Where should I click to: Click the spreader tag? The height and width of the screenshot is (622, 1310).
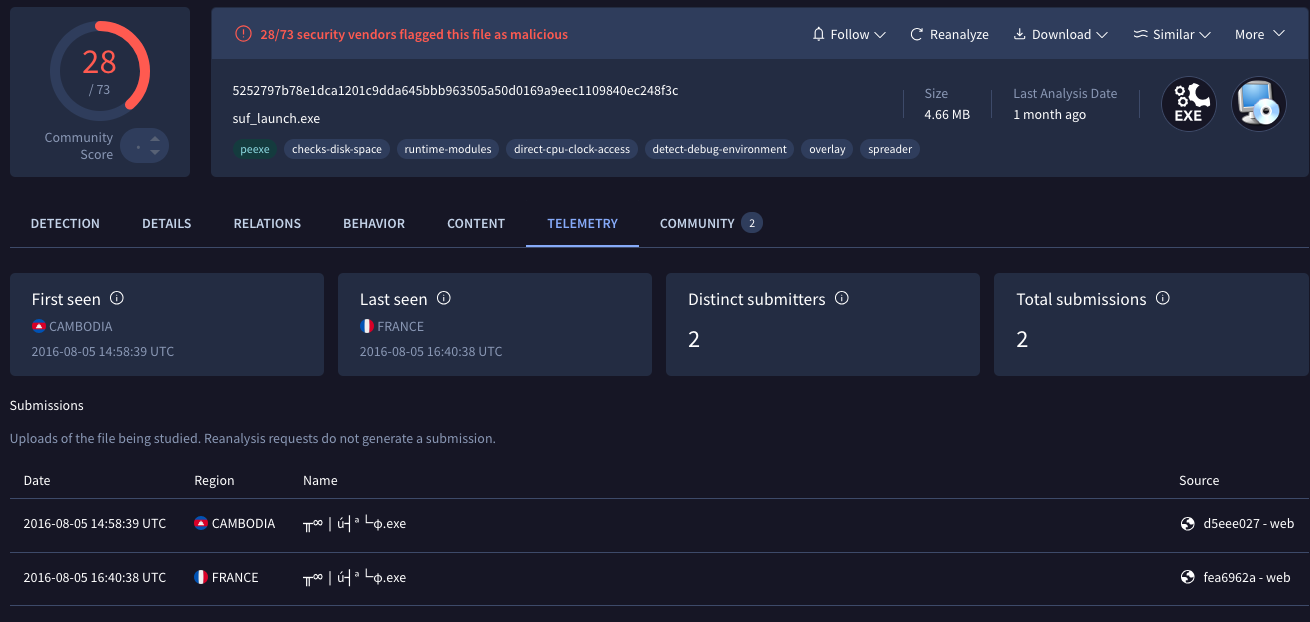tap(890, 149)
